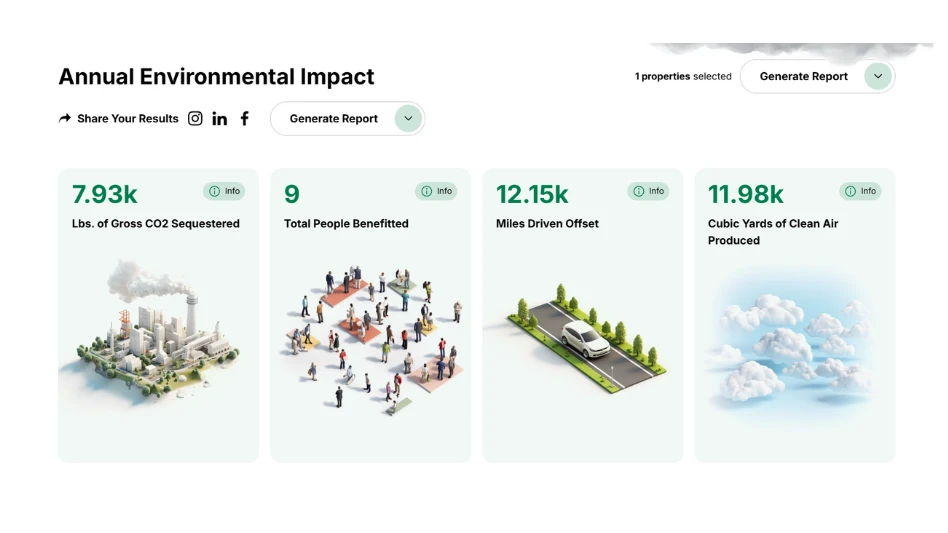Image resolution: width=948 pixels, height=533 pixels.
Task: View Info for Miles Driven Offset
Action: tap(648, 191)
